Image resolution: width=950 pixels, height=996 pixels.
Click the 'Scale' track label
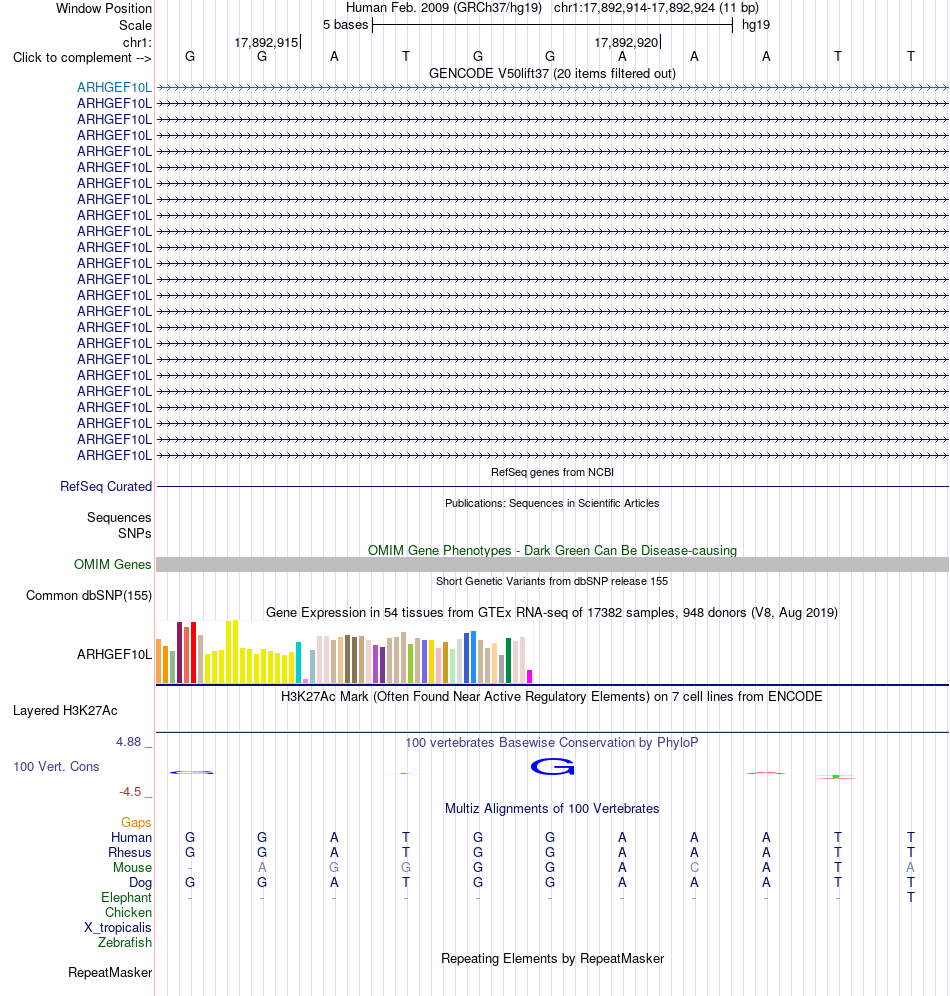coord(135,25)
